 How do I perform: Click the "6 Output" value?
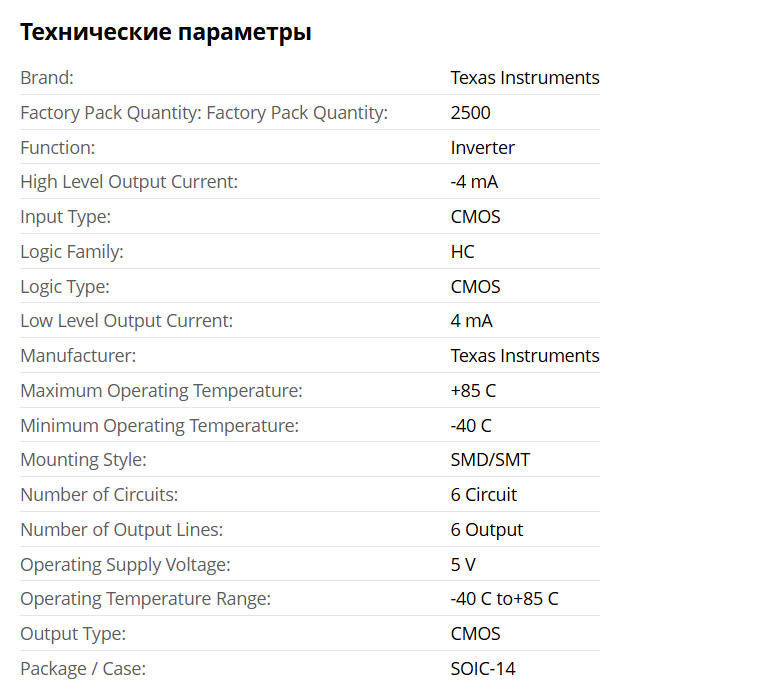(486, 530)
